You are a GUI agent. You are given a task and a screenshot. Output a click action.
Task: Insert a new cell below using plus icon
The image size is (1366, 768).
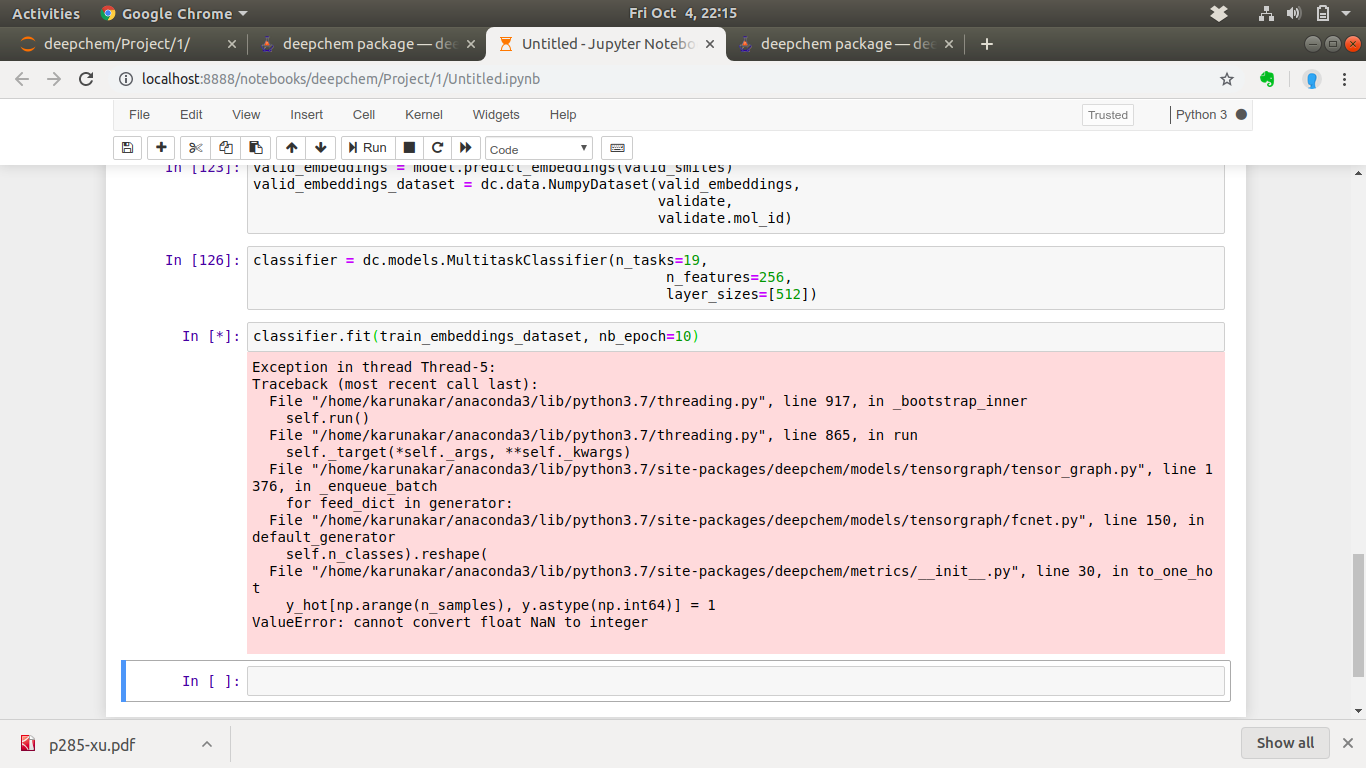pyautogui.click(x=161, y=147)
